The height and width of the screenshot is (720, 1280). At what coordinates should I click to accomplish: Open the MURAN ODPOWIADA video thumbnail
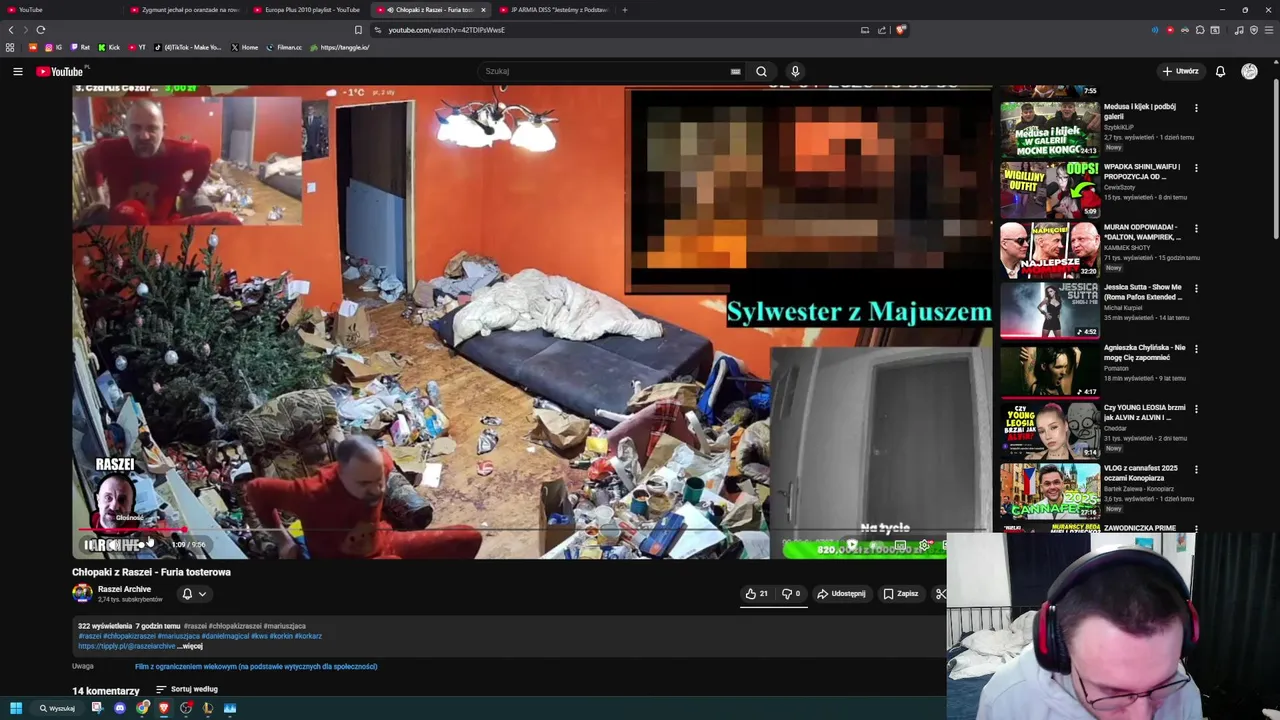click(x=1049, y=249)
